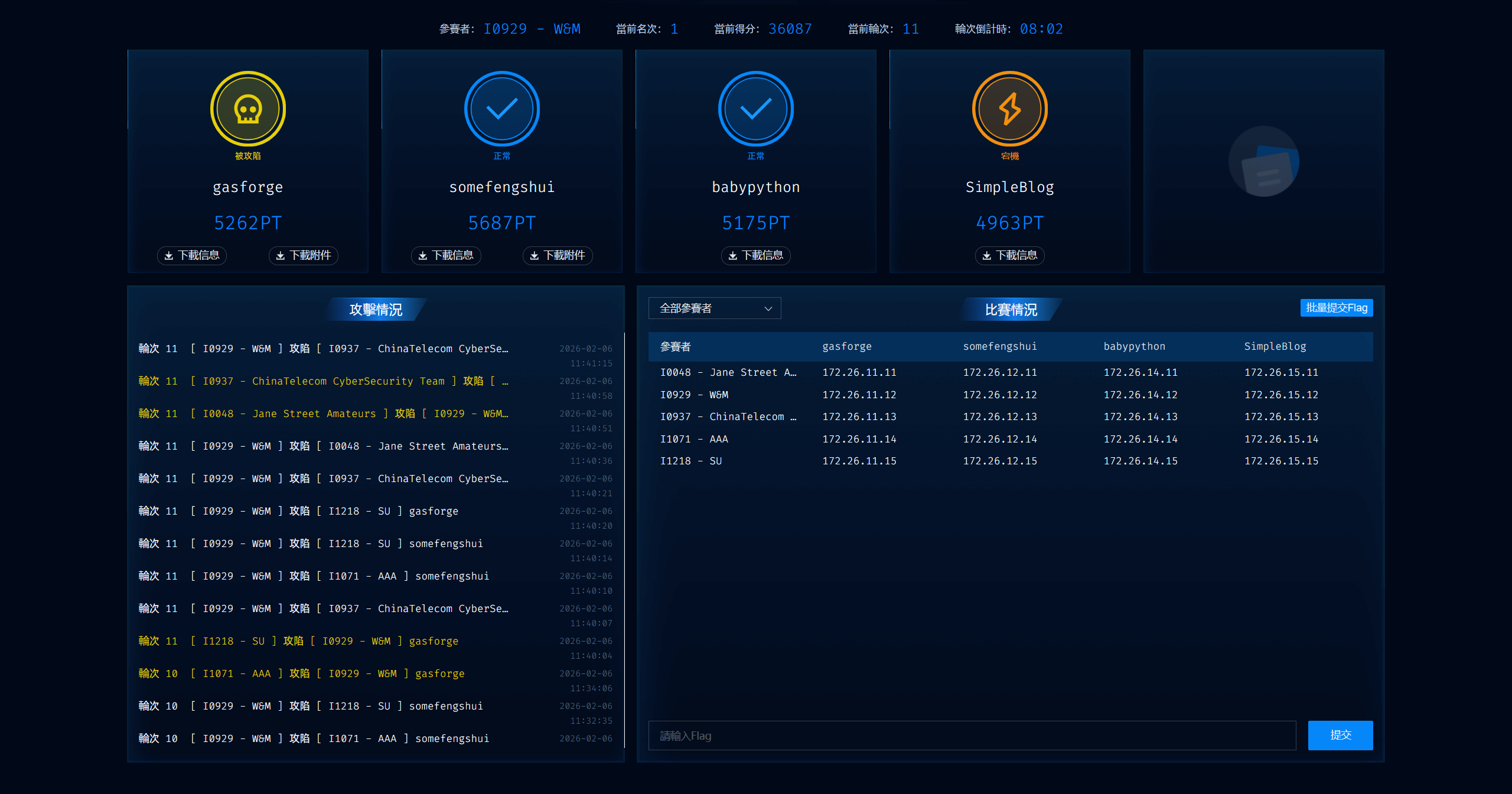Click the empty placeholder card icon
This screenshot has width=1512, height=794.
click(1263, 161)
